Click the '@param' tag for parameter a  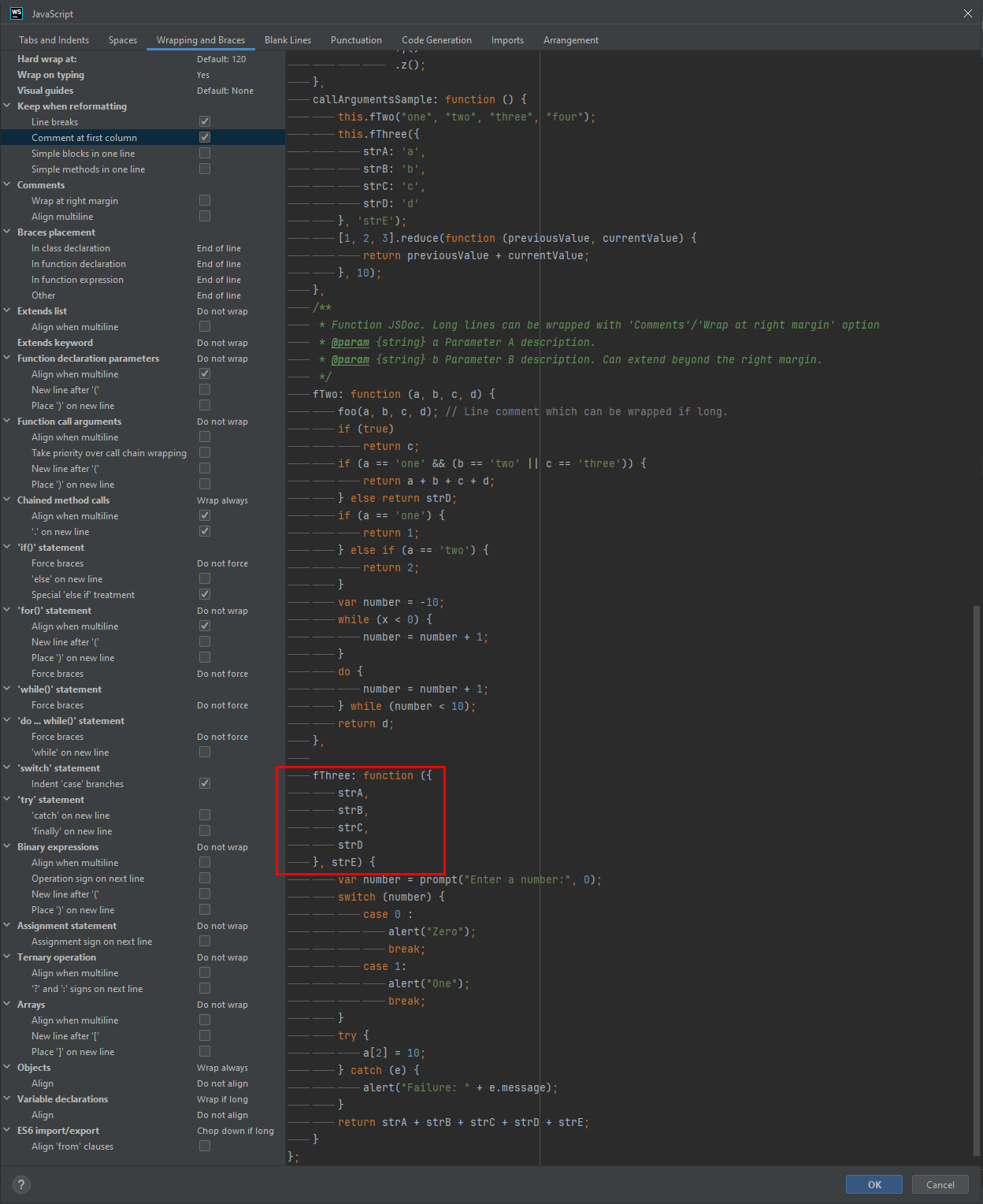pyautogui.click(x=351, y=342)
